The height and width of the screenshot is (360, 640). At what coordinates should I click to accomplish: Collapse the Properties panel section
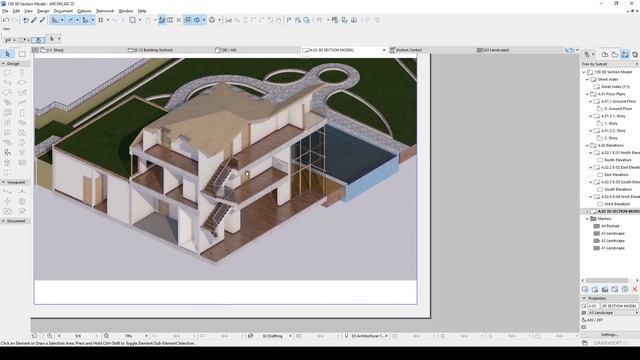point(584,298)
